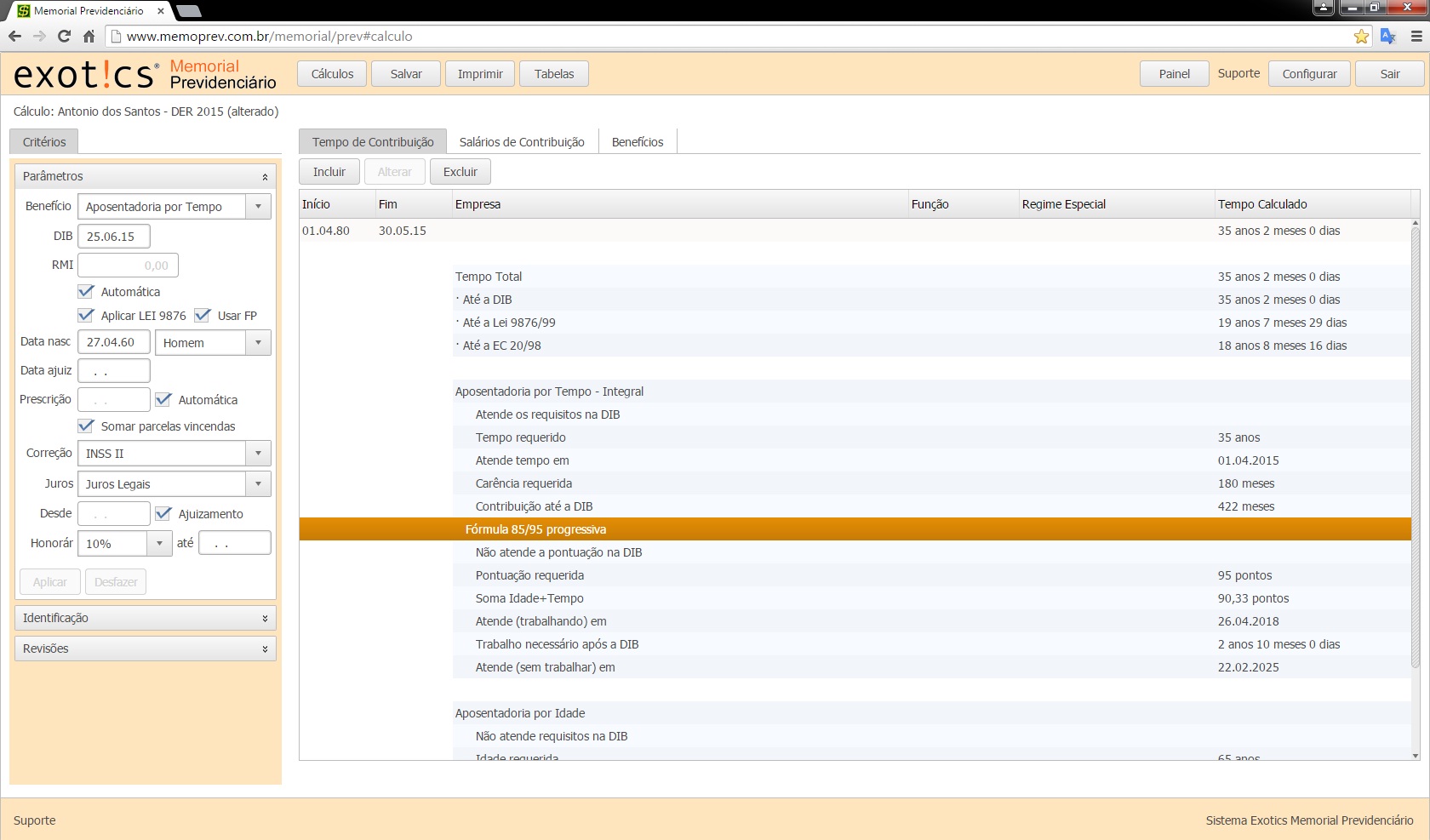Click the DIB date input field
This screenshot has width=1430, height=840.
point(113,237)
